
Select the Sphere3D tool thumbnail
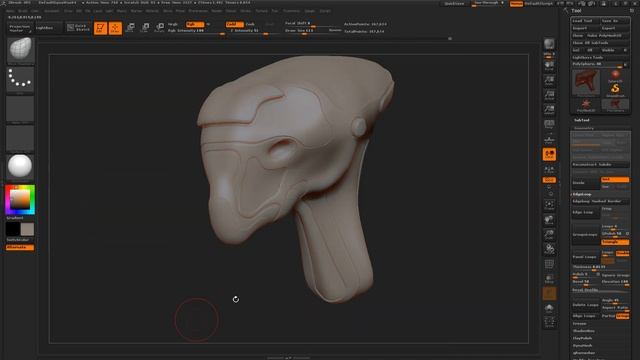(x=615, y=76)
